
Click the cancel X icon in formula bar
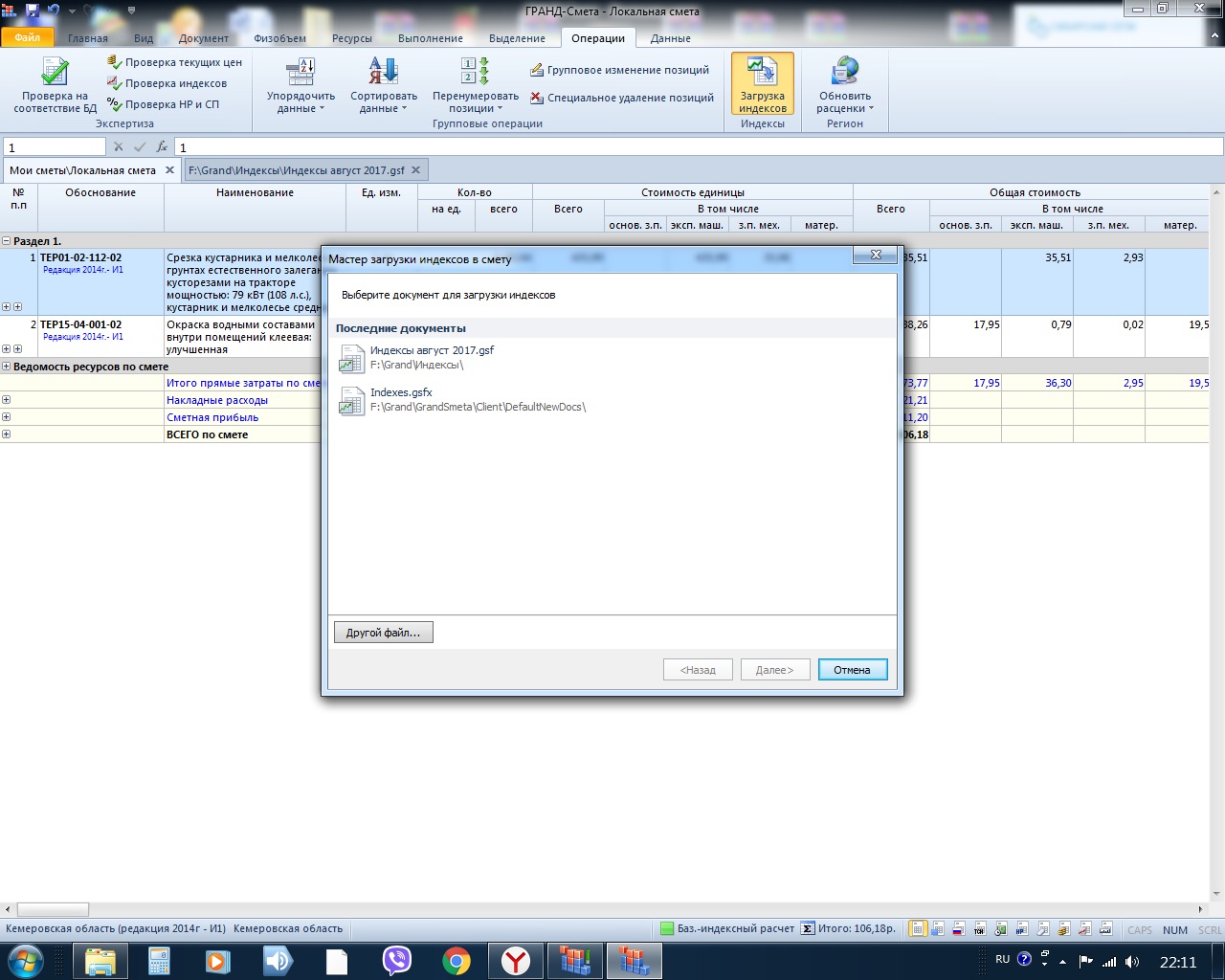(119, 147)
